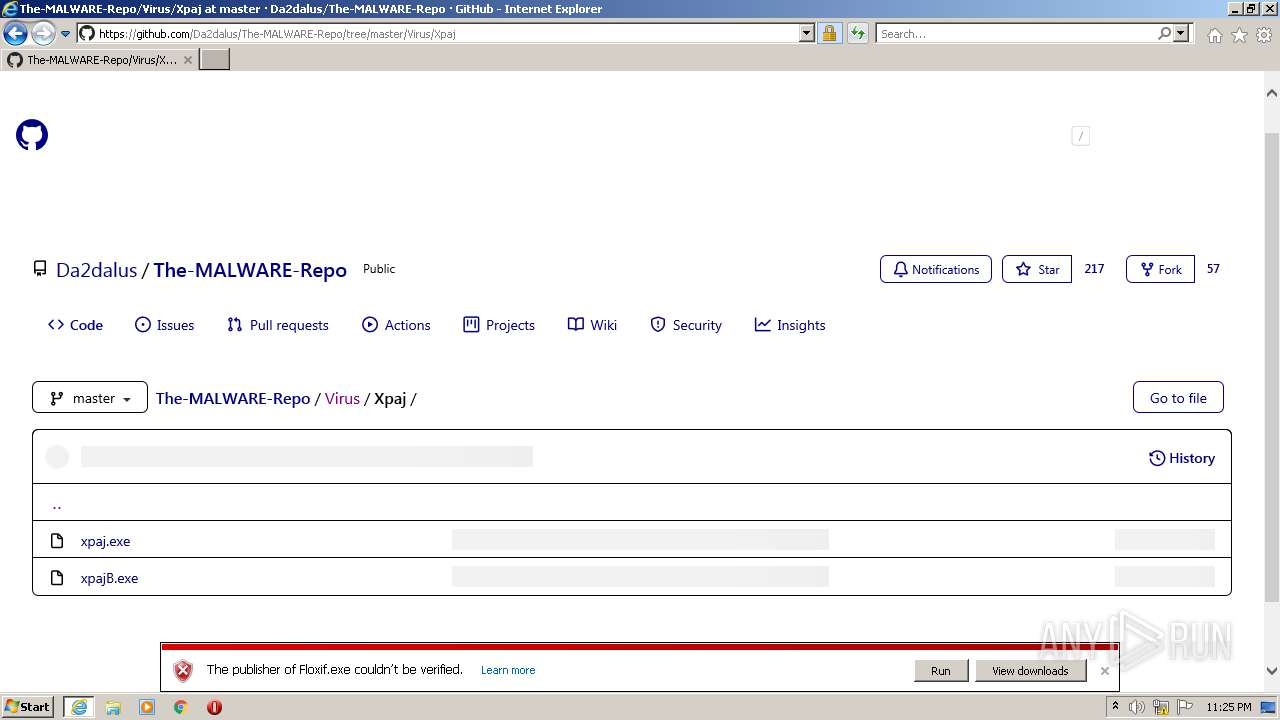Click the browser Forward arrow

point(43,33)
